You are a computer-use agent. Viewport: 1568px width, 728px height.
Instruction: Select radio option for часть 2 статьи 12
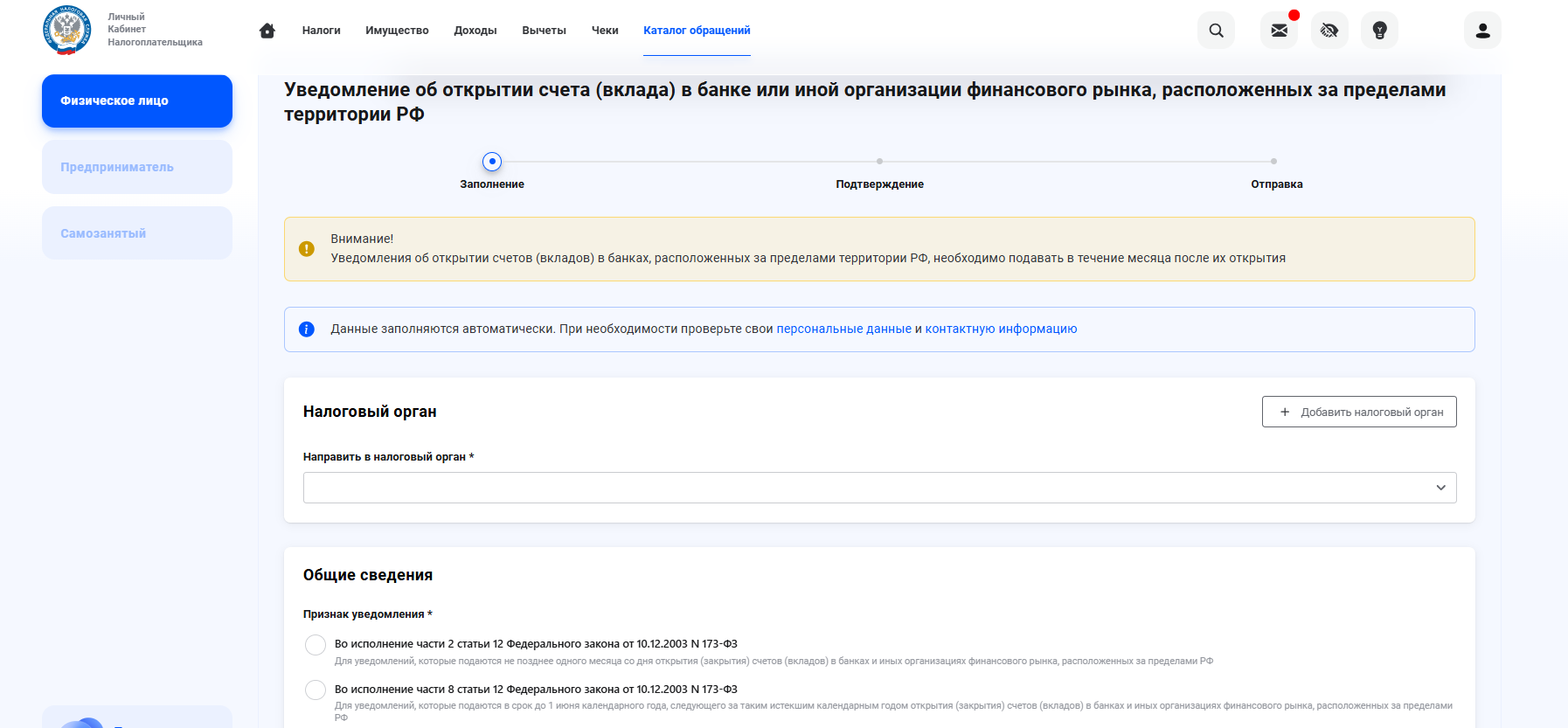(x=316, y=645)
